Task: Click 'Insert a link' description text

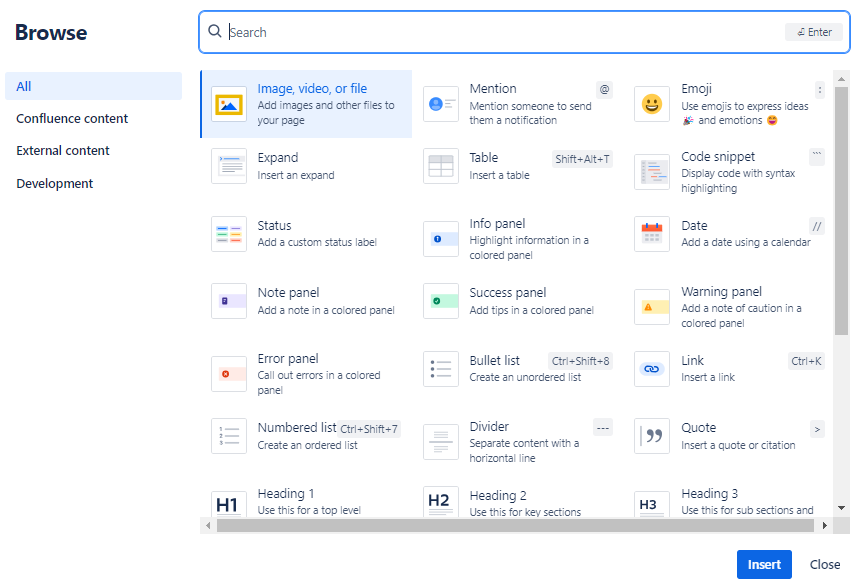Action: pyautogui.click(x=708, y=377)
